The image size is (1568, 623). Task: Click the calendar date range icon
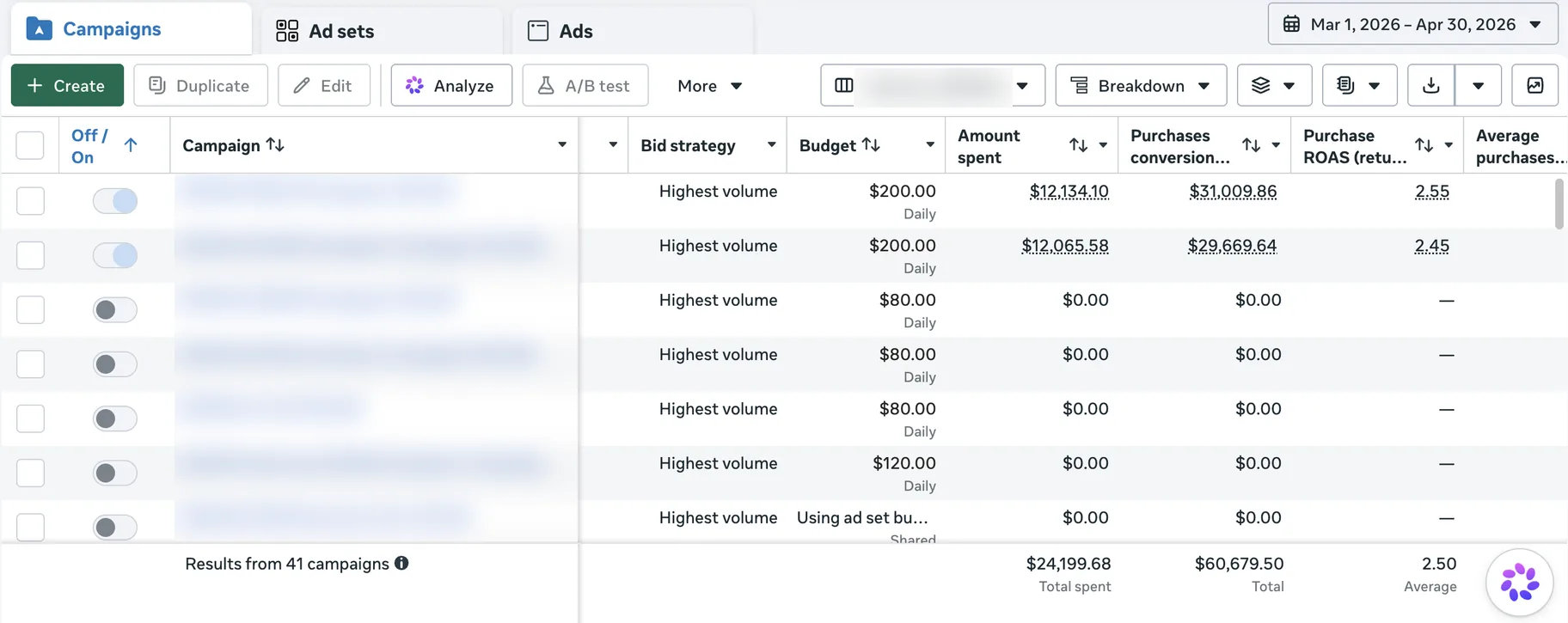coord(1291,24)
